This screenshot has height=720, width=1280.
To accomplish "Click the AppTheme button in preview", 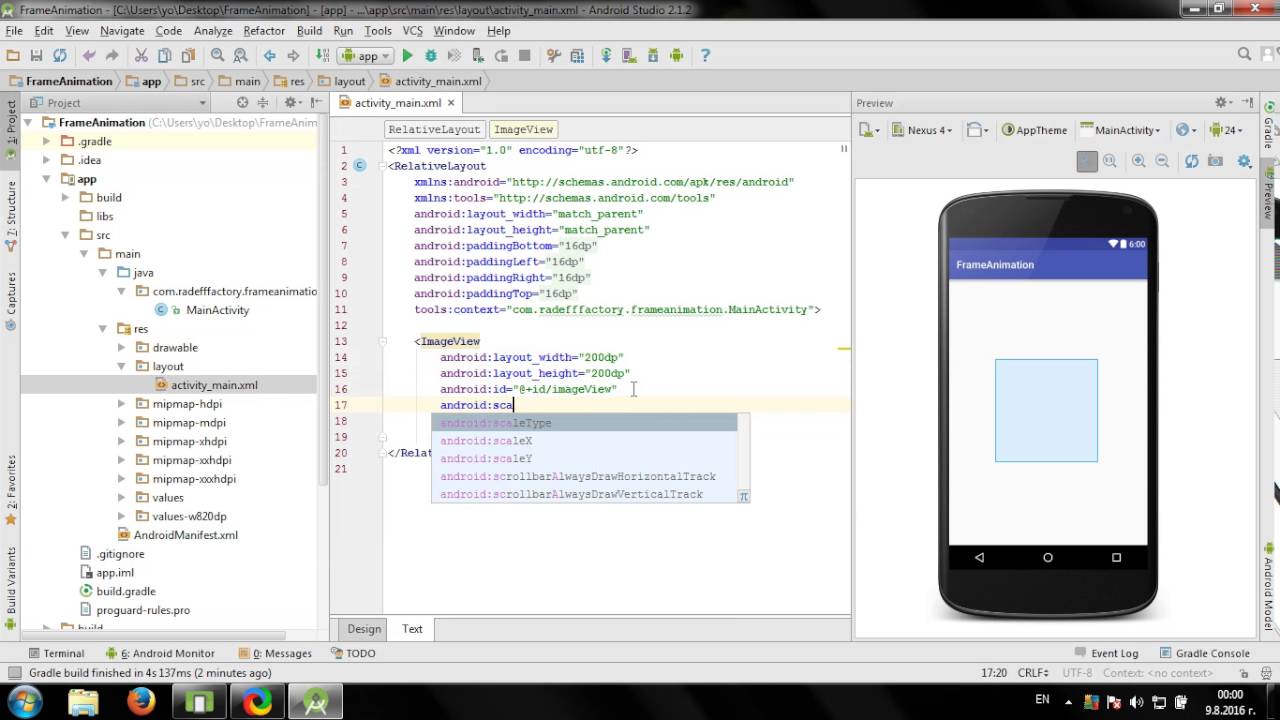I will coord(1035,130).
